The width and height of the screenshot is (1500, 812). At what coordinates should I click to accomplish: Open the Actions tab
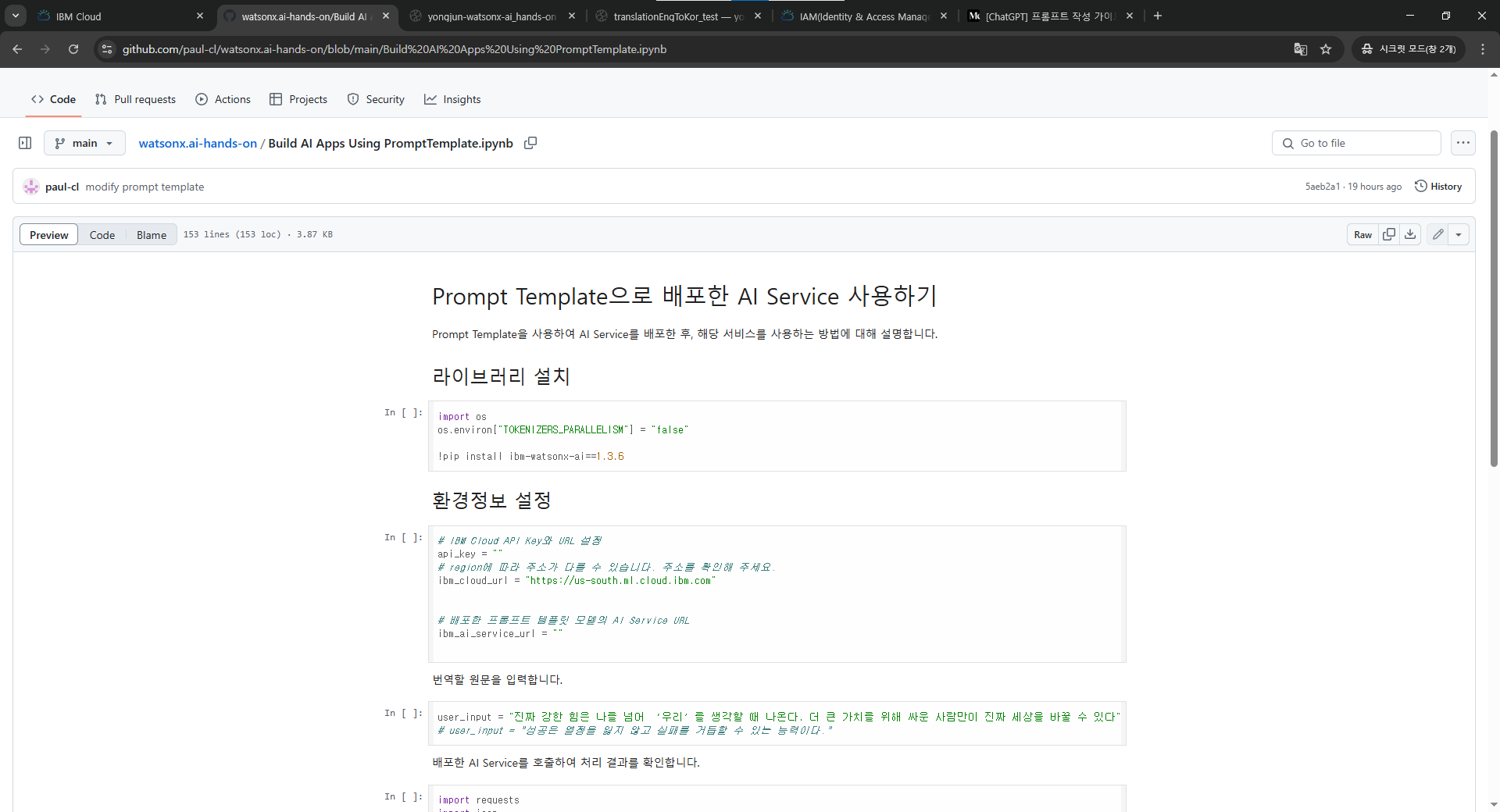(x=223, y=99)
